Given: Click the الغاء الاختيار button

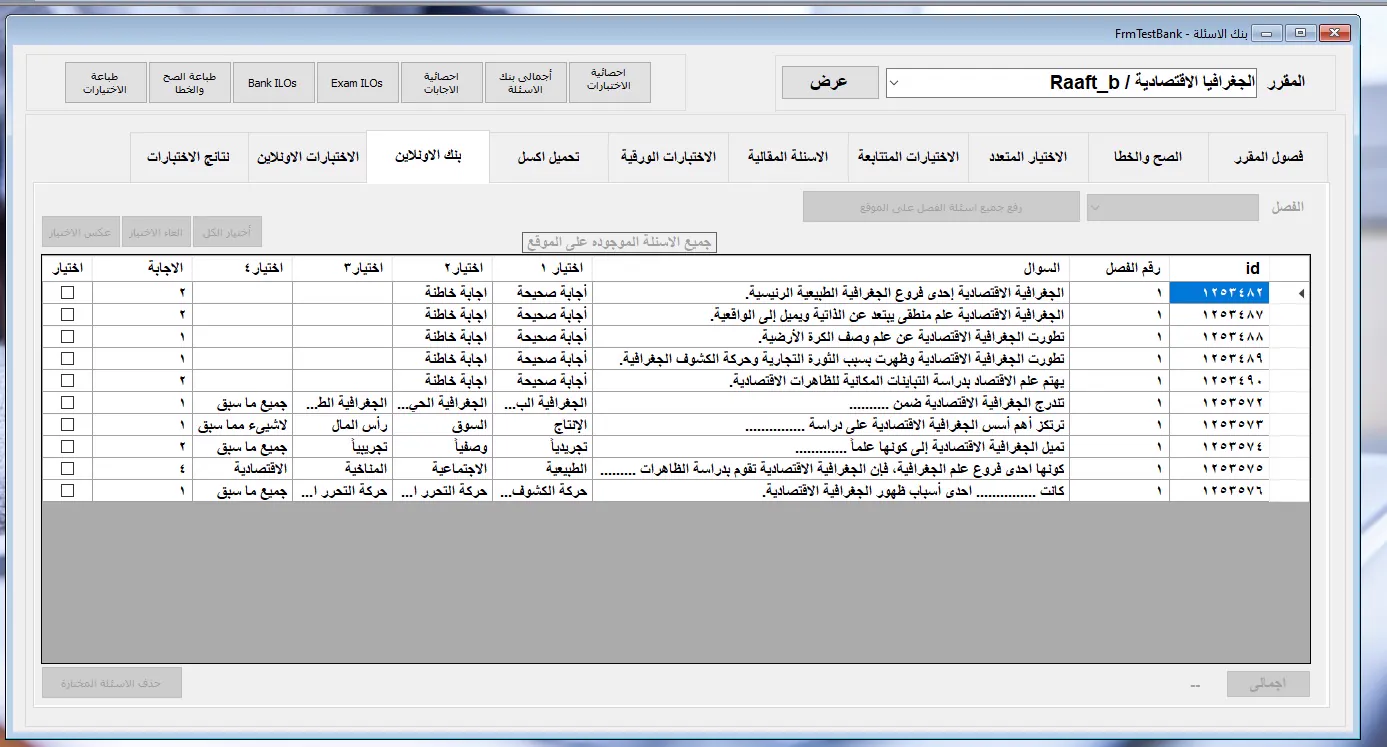Looking at the screenshot, I should (156, 232).
